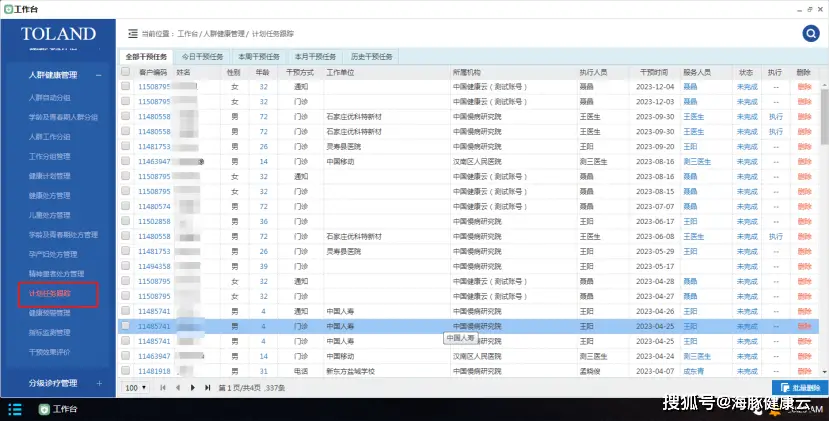Click 删除 in the 2023-12-04 row

[x=804, y=87]
